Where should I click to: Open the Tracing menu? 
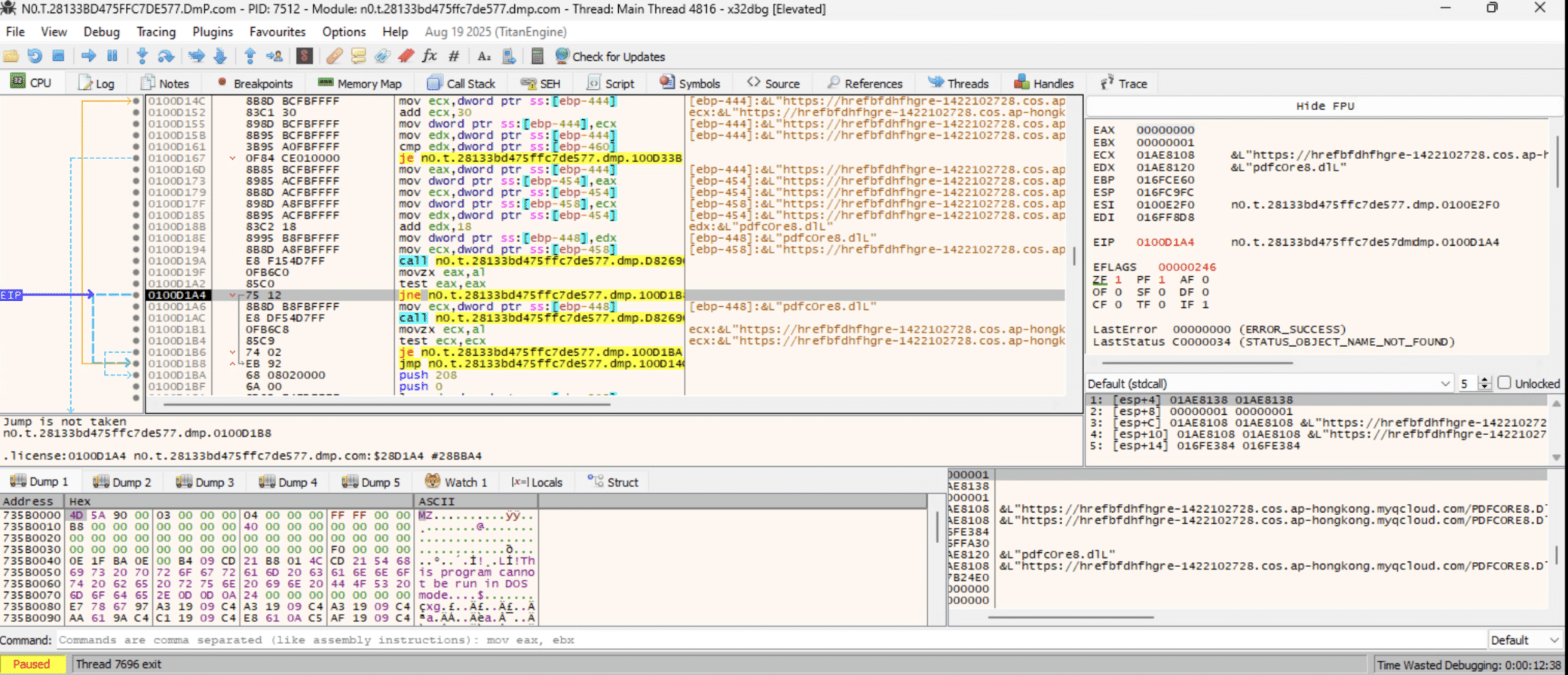pos(155,32)
